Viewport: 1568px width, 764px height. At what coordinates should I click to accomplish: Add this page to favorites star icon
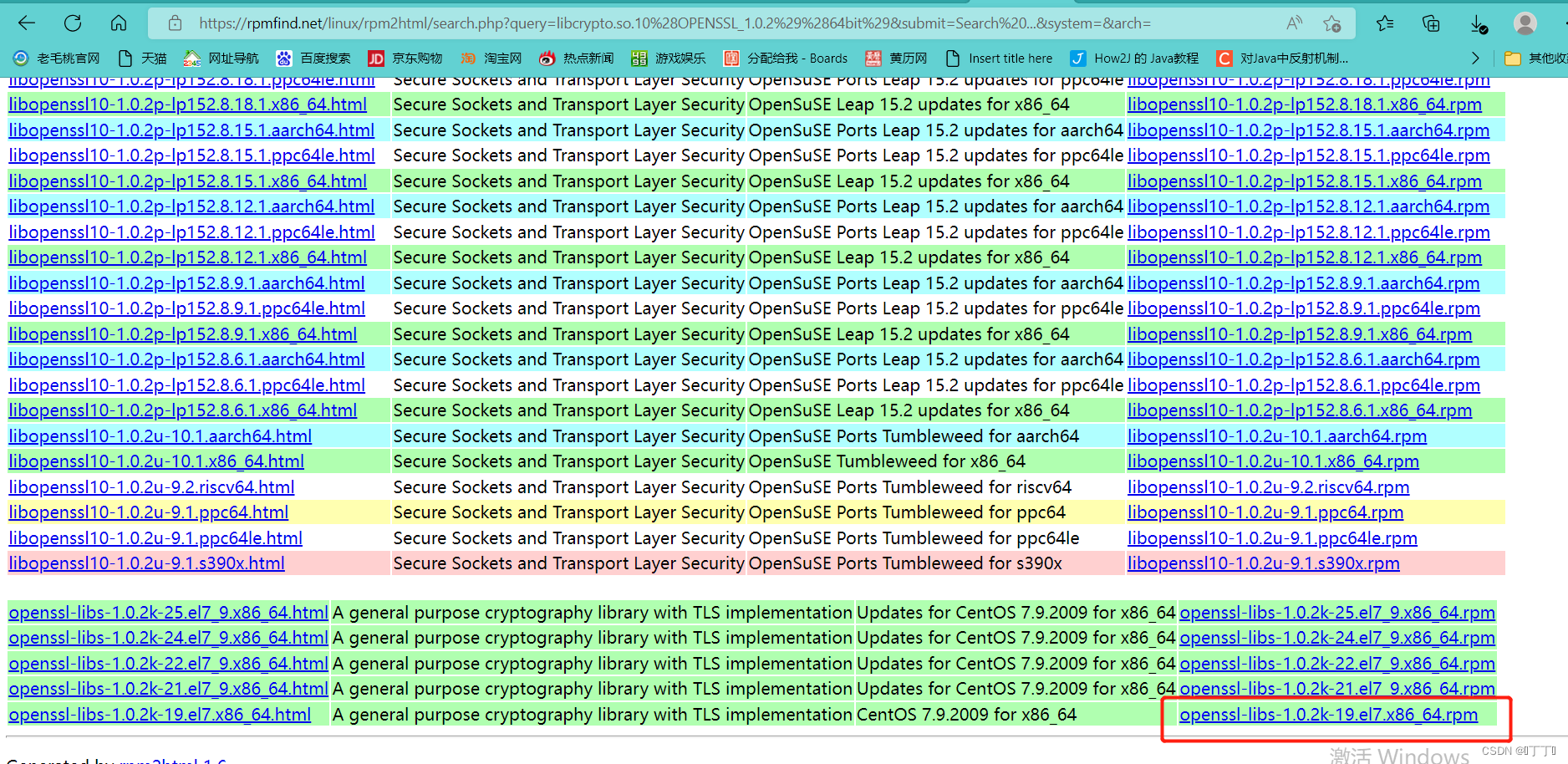point(1332,23)
